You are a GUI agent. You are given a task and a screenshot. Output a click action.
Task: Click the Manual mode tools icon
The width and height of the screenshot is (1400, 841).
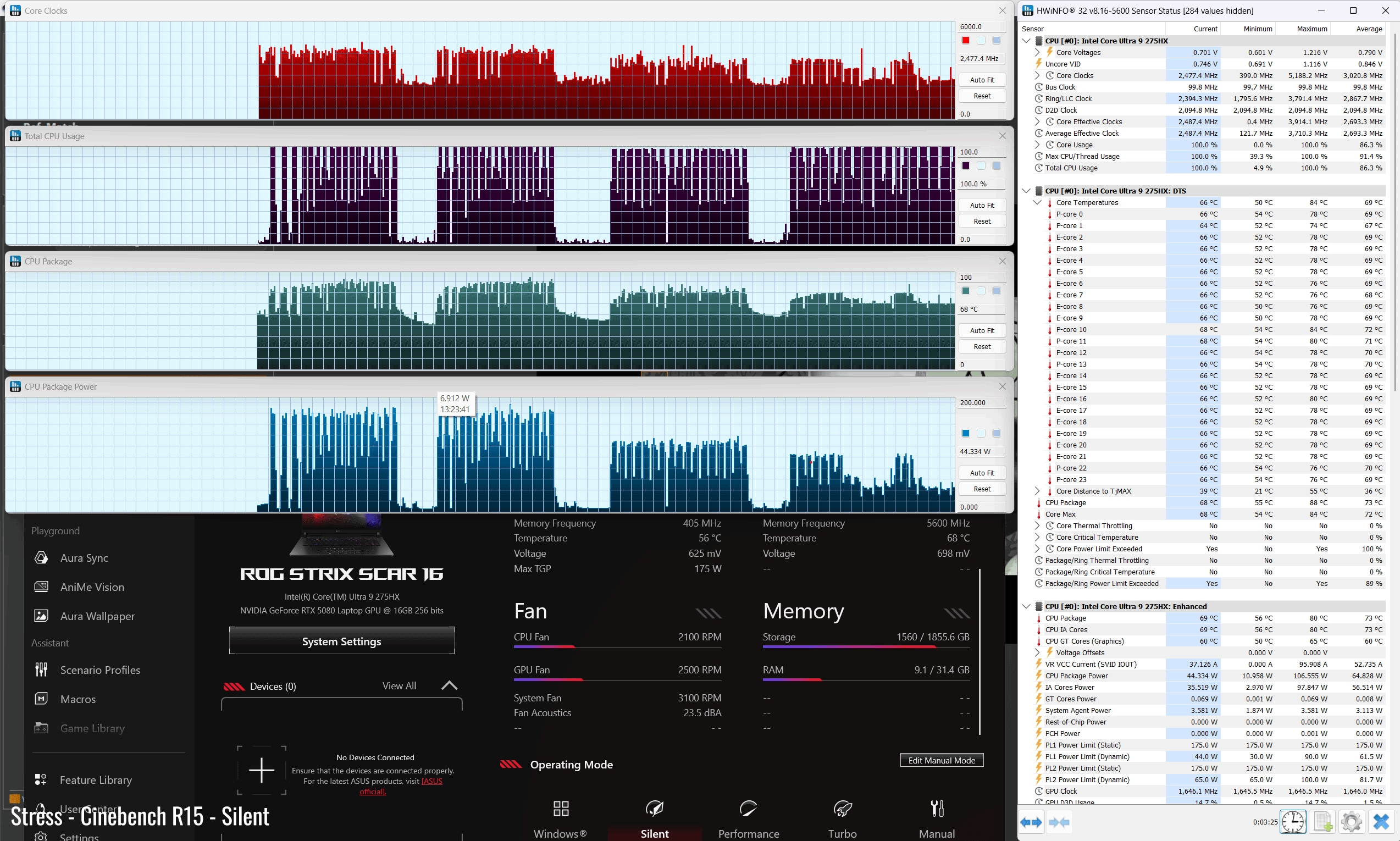pos(937,808)
